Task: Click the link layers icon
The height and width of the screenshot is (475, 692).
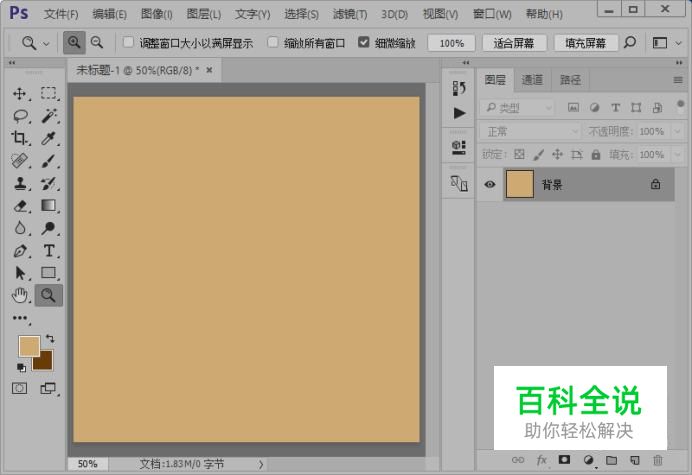Action: (518, 460)
